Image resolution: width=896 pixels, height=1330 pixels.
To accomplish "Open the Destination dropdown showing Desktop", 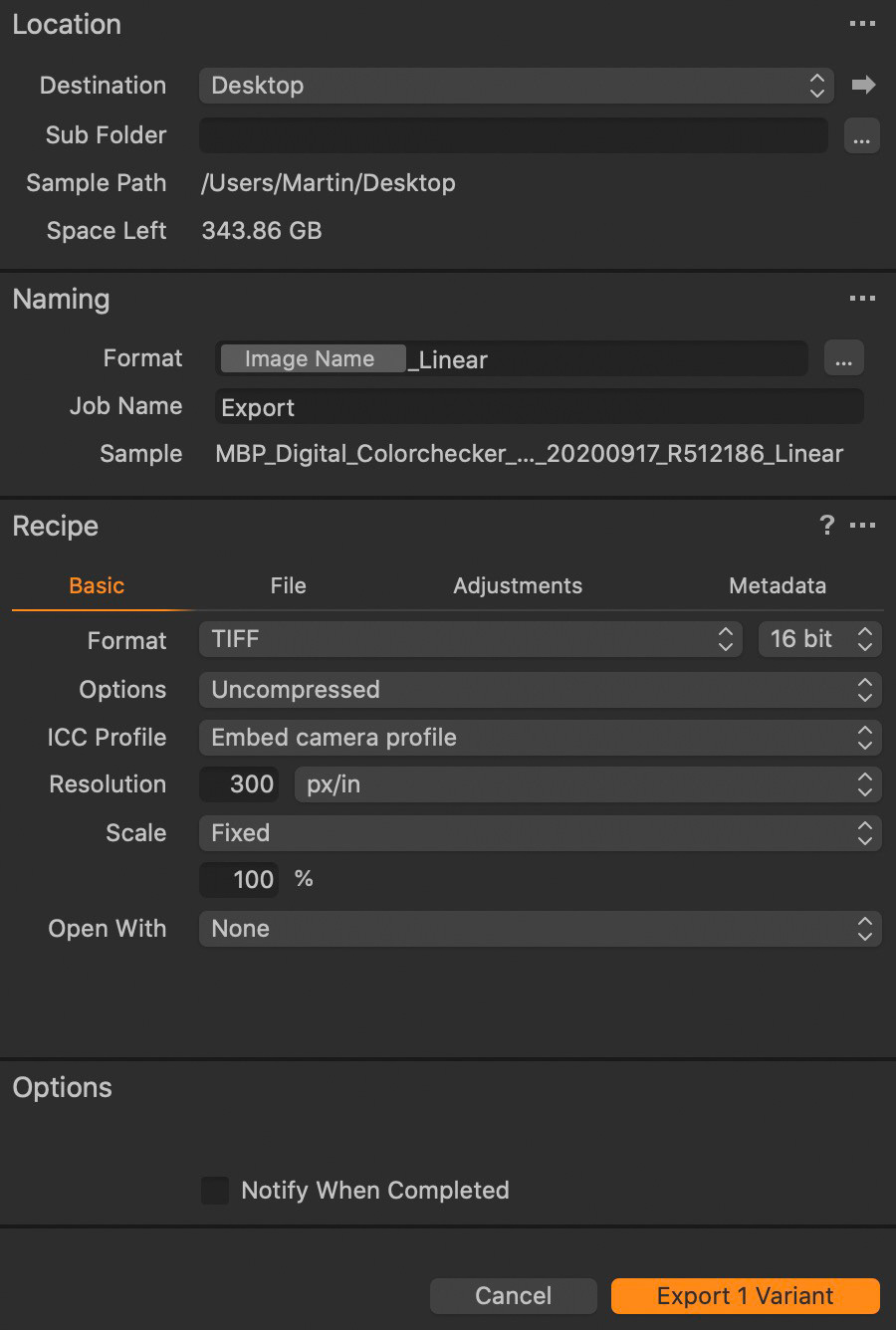I will pyautogui.click(x=516, y=86).
